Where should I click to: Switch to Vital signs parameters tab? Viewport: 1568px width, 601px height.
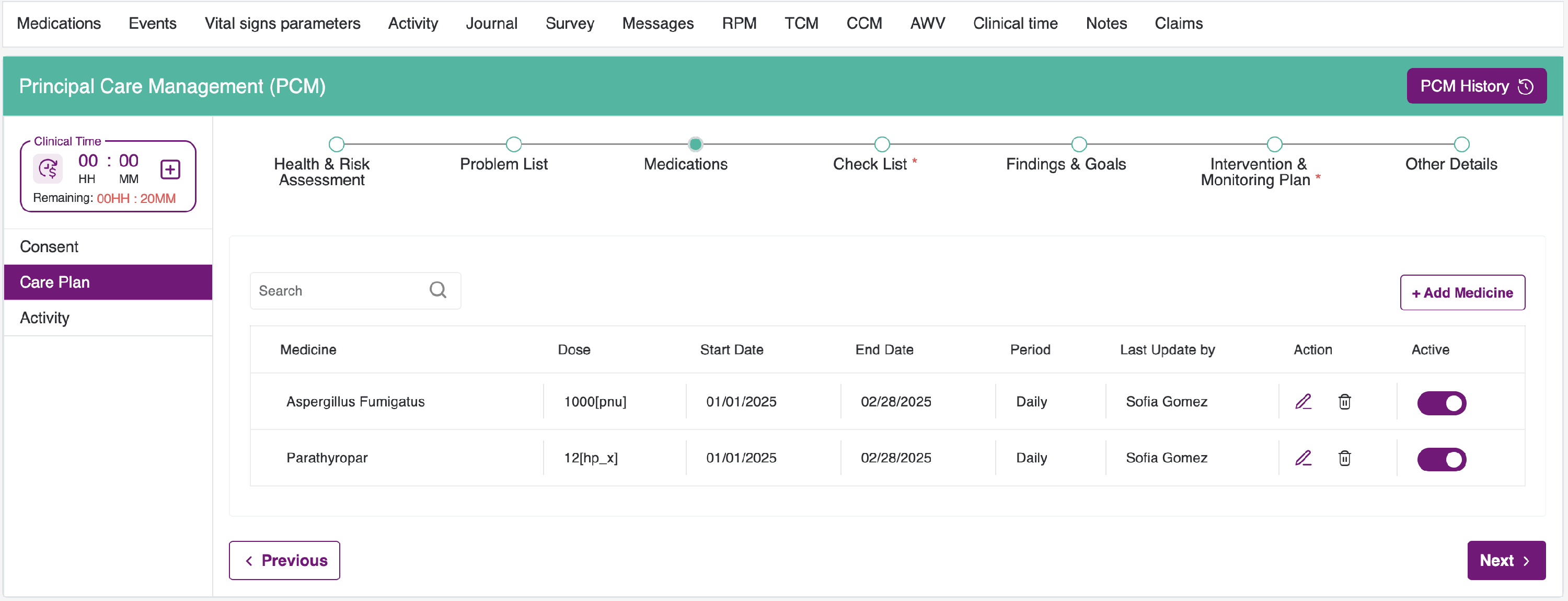pyautogui.click(x=282, y=23)
